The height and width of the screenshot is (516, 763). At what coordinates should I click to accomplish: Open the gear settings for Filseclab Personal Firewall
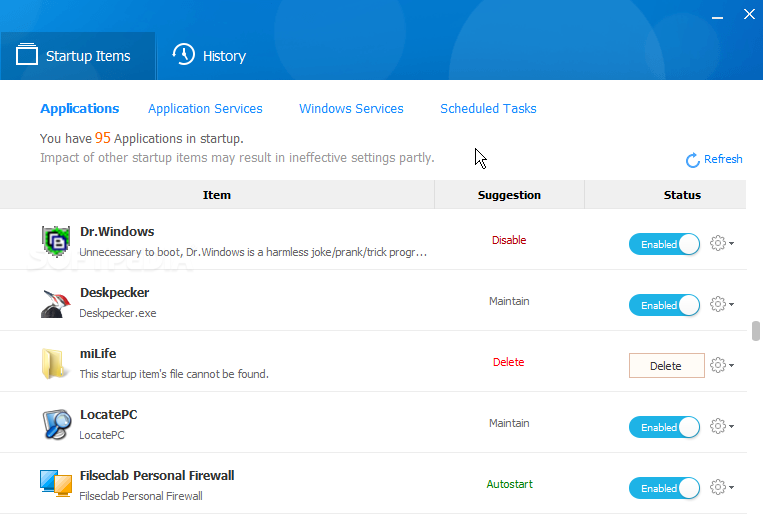[x=718, y=487]
